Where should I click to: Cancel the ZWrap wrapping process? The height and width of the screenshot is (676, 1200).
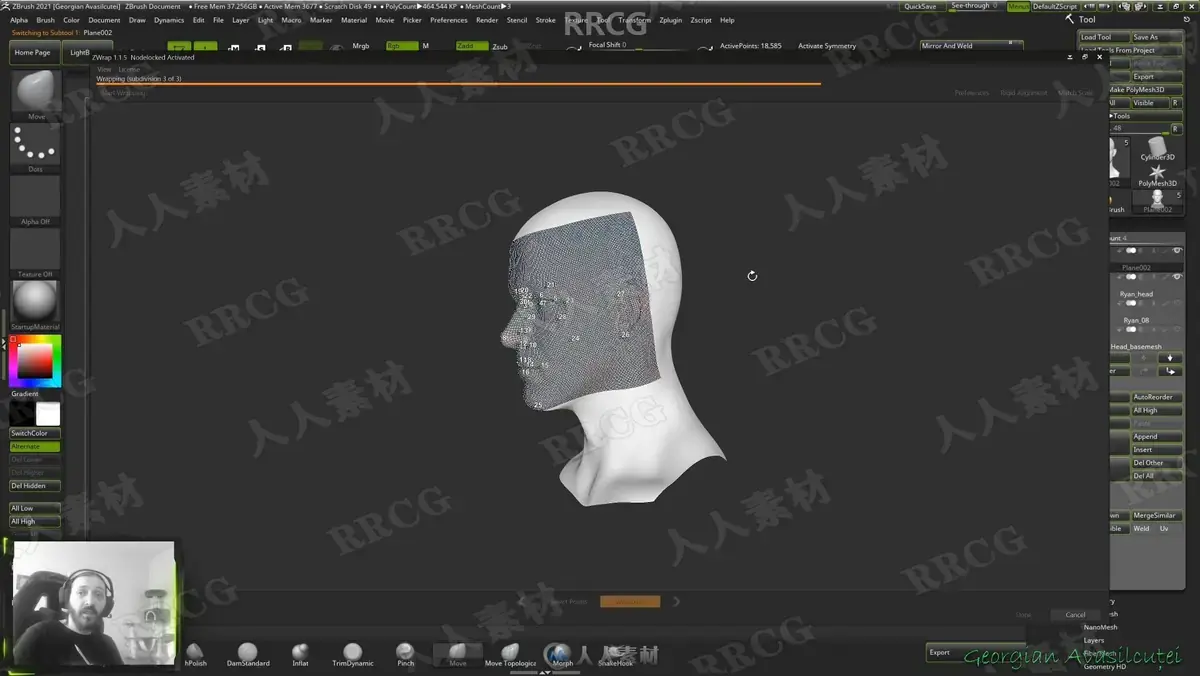[x=1075, y=615]
